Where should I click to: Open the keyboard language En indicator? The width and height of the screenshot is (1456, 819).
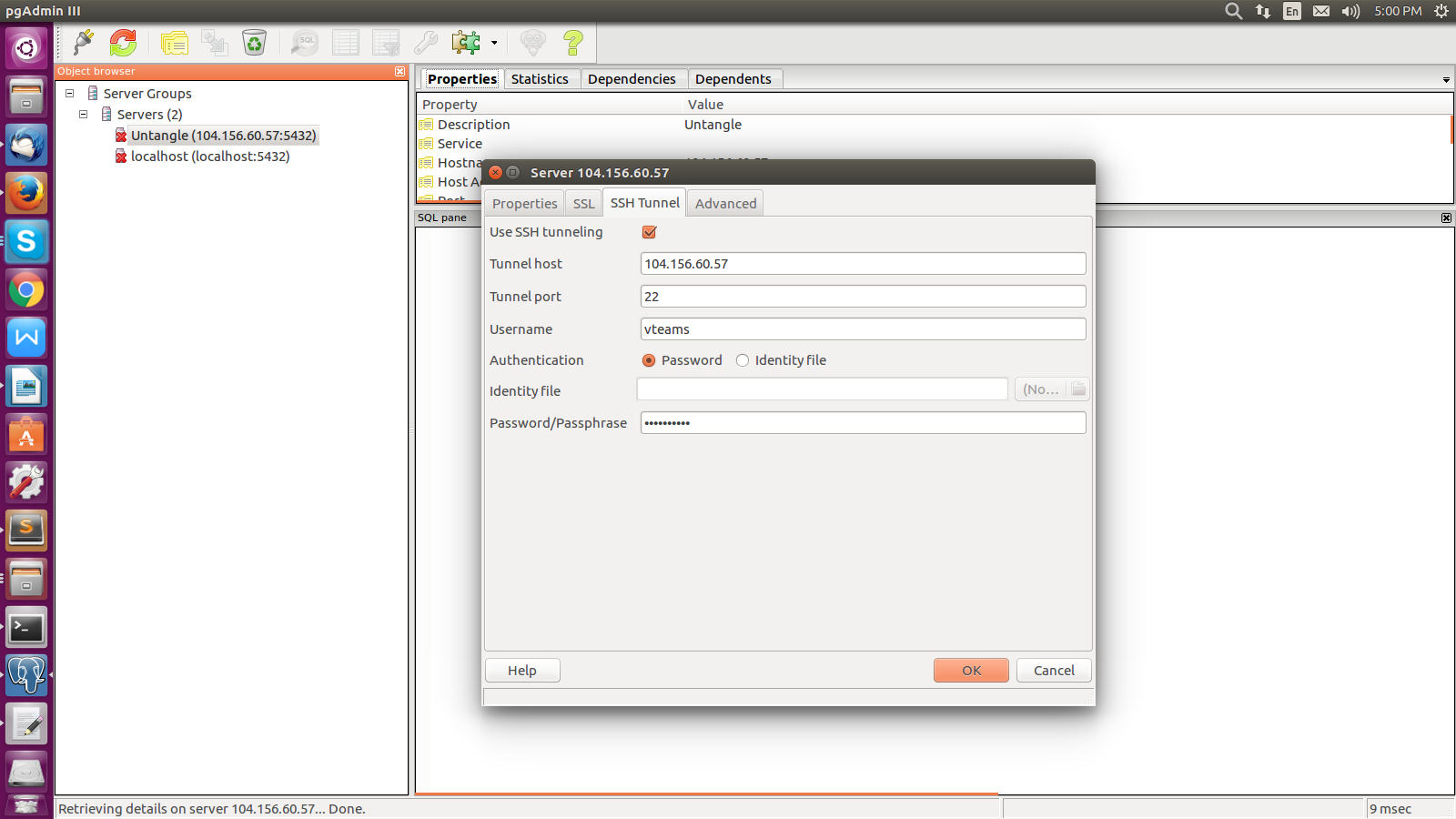point(1292,11)
